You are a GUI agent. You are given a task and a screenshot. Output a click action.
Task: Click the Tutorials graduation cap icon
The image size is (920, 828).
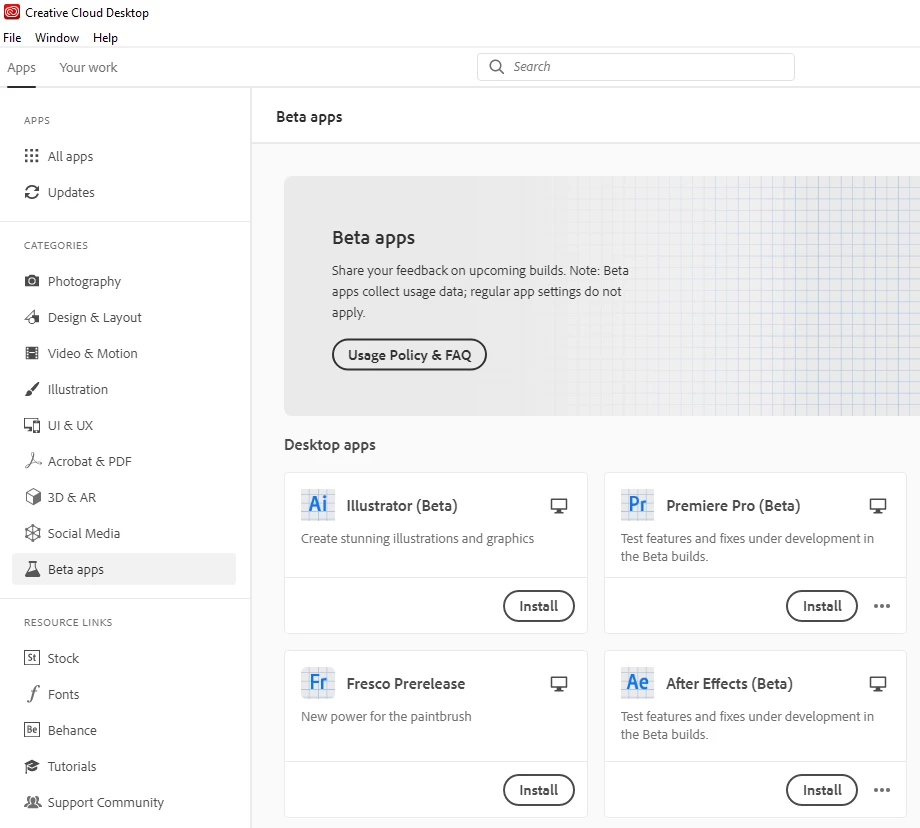[x=32, y=766]
